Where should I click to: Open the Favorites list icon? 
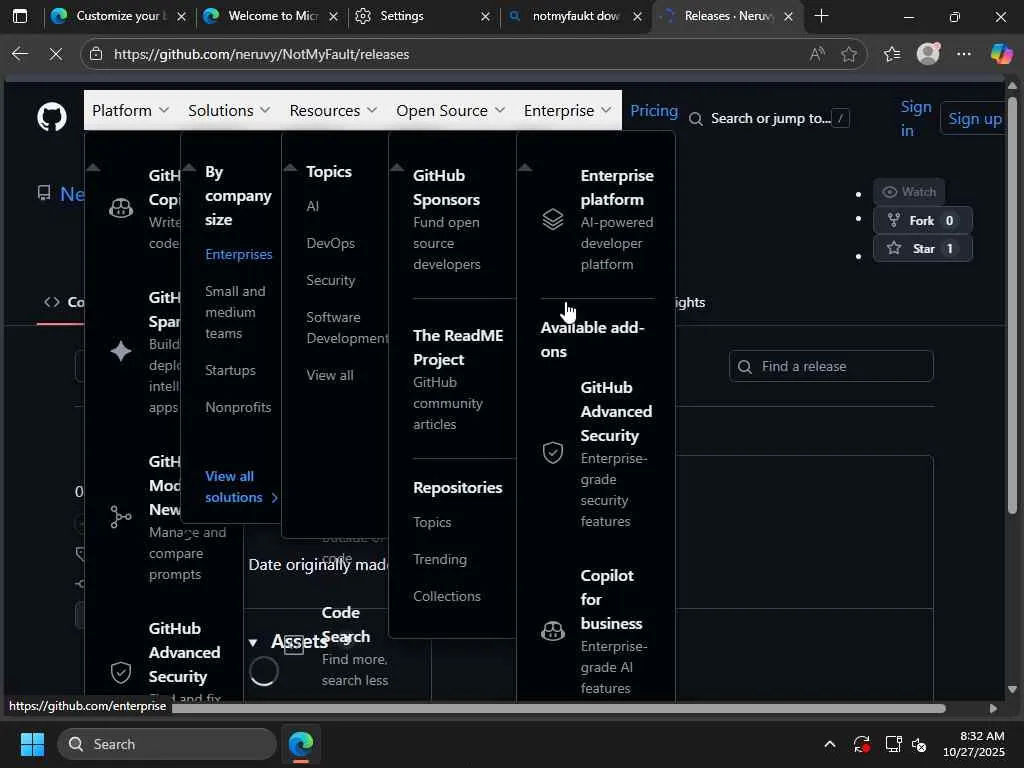891,54
